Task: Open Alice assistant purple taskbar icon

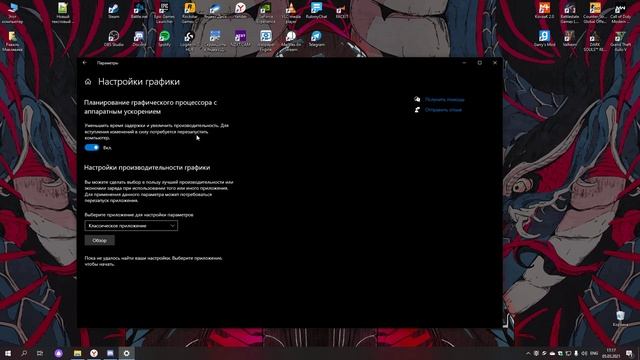Action: click(59, 353)
